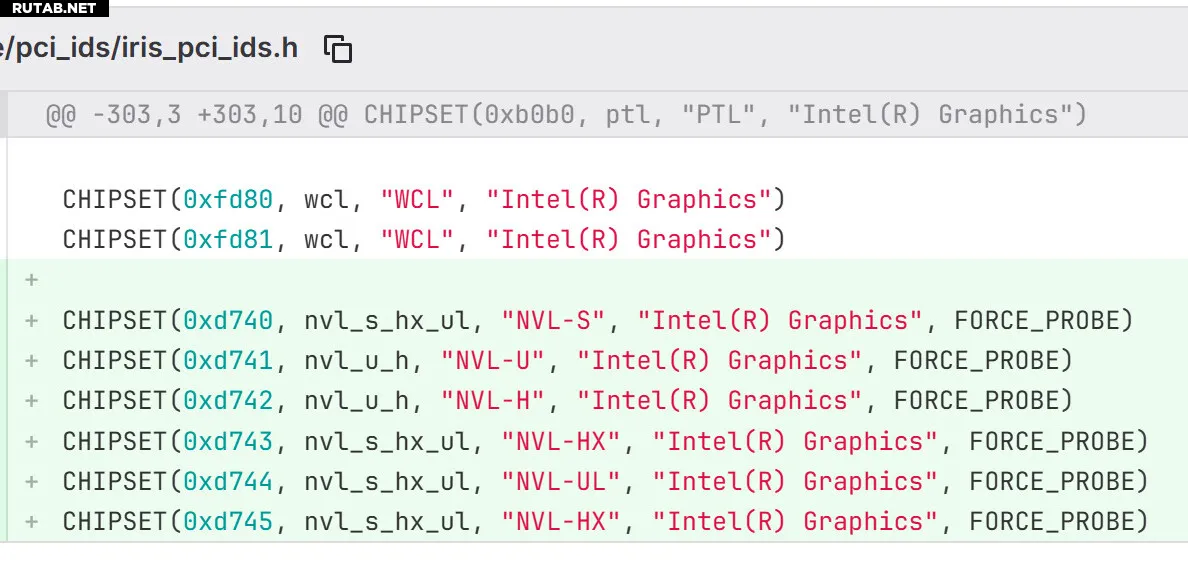Expand the @@ -303,3 +303,10 hunk header
The width and height of the screenshot is (1188, 561).
pyautogui.click(x=565, y=115)
